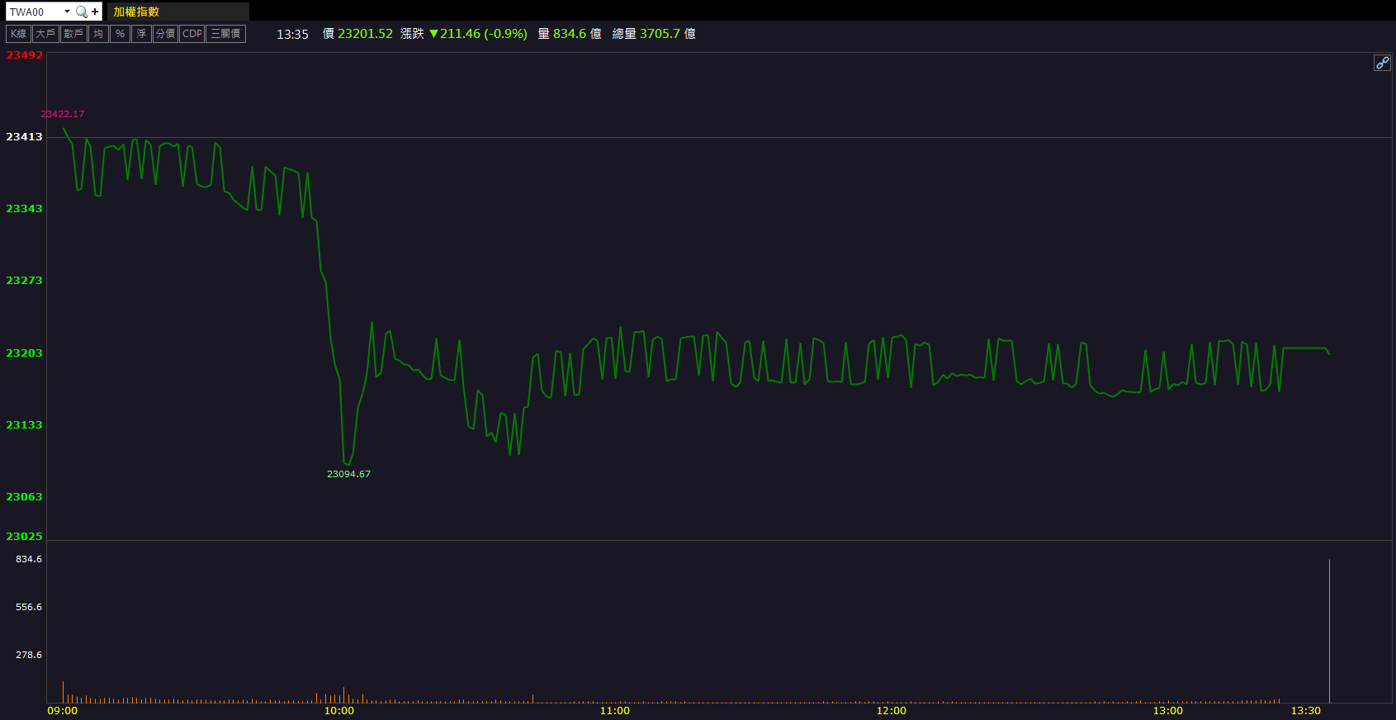Click the 12:00 time axis label
This screenshot has height=720, width=1396.
[891, 711]
